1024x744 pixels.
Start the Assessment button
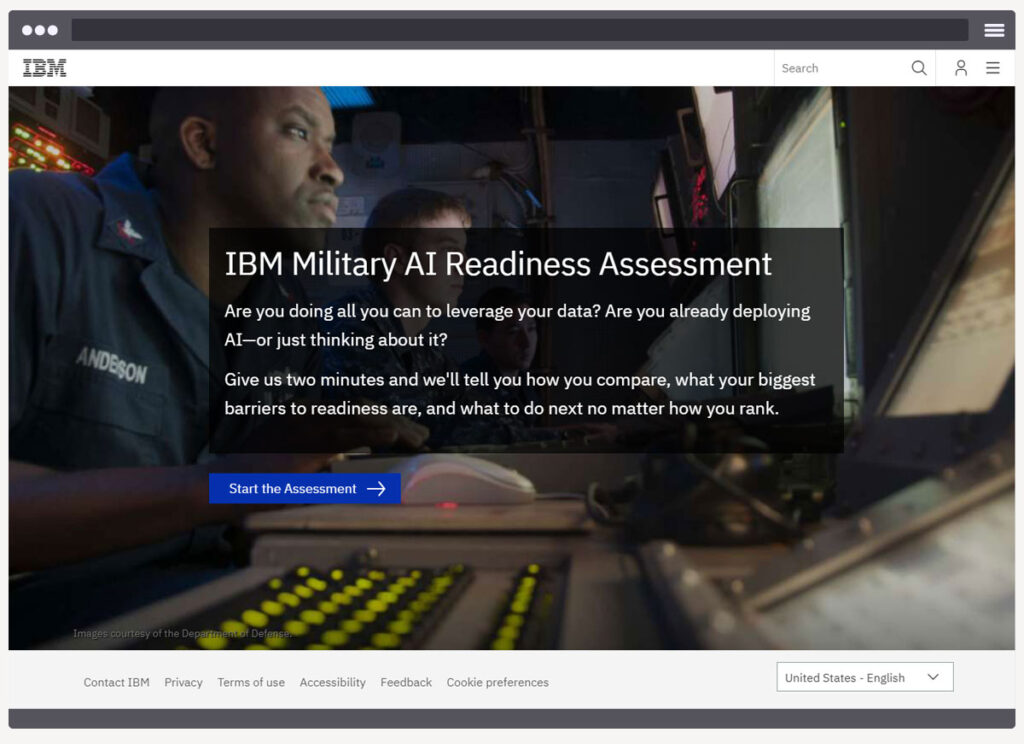(304, 489)
